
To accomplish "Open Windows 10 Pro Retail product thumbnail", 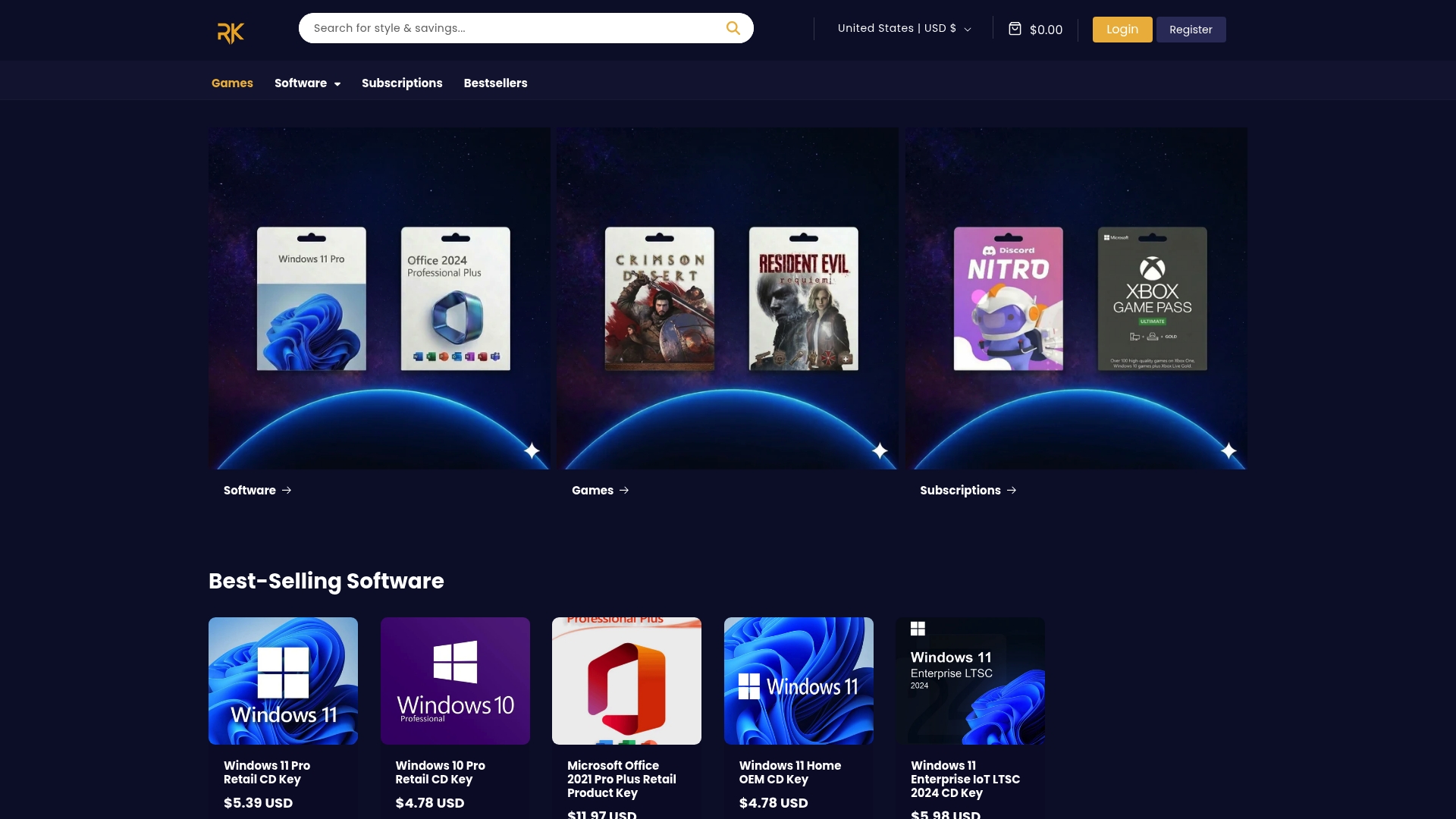I will coord(455,680).
